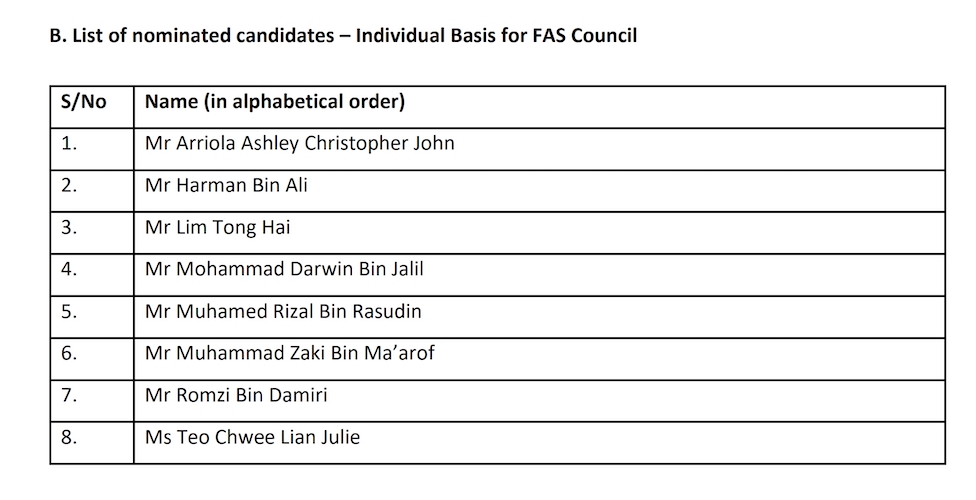Select the Mr Lim Tong Hai row
Viewport: 976px width, 500px height.
pos(217,228)
